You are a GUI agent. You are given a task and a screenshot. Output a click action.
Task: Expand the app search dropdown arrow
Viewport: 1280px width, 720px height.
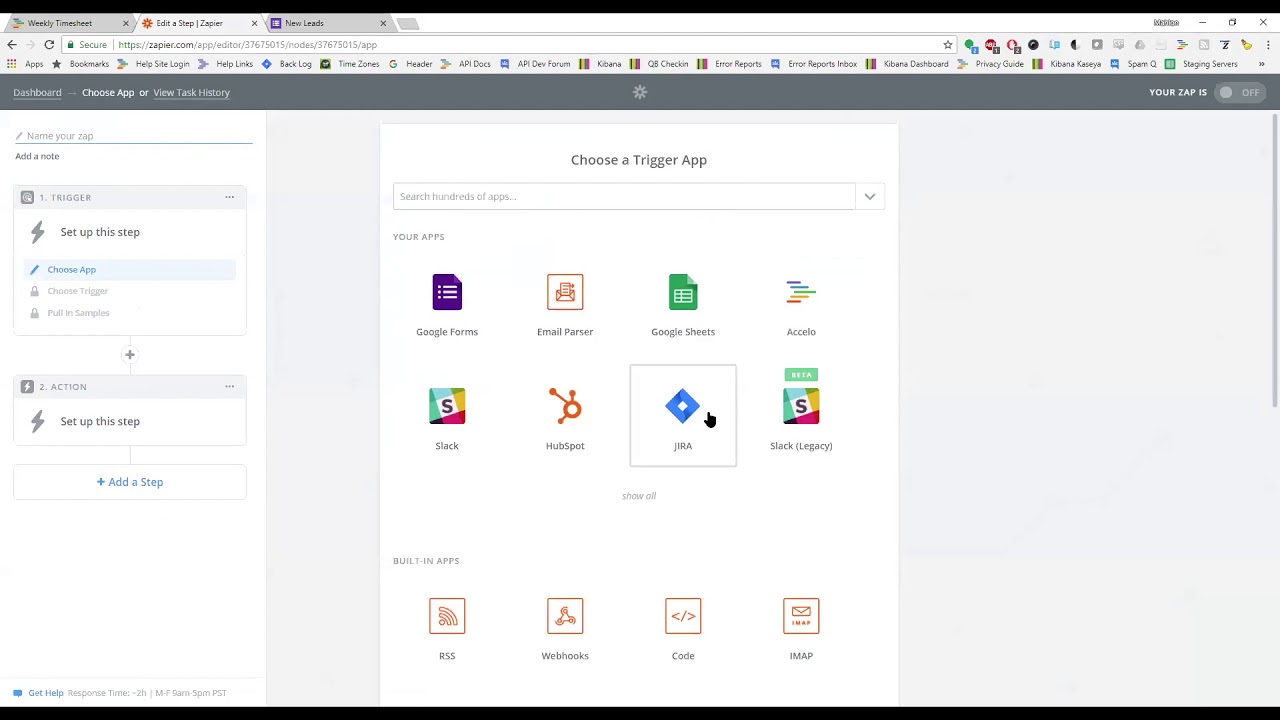(870, 196)
